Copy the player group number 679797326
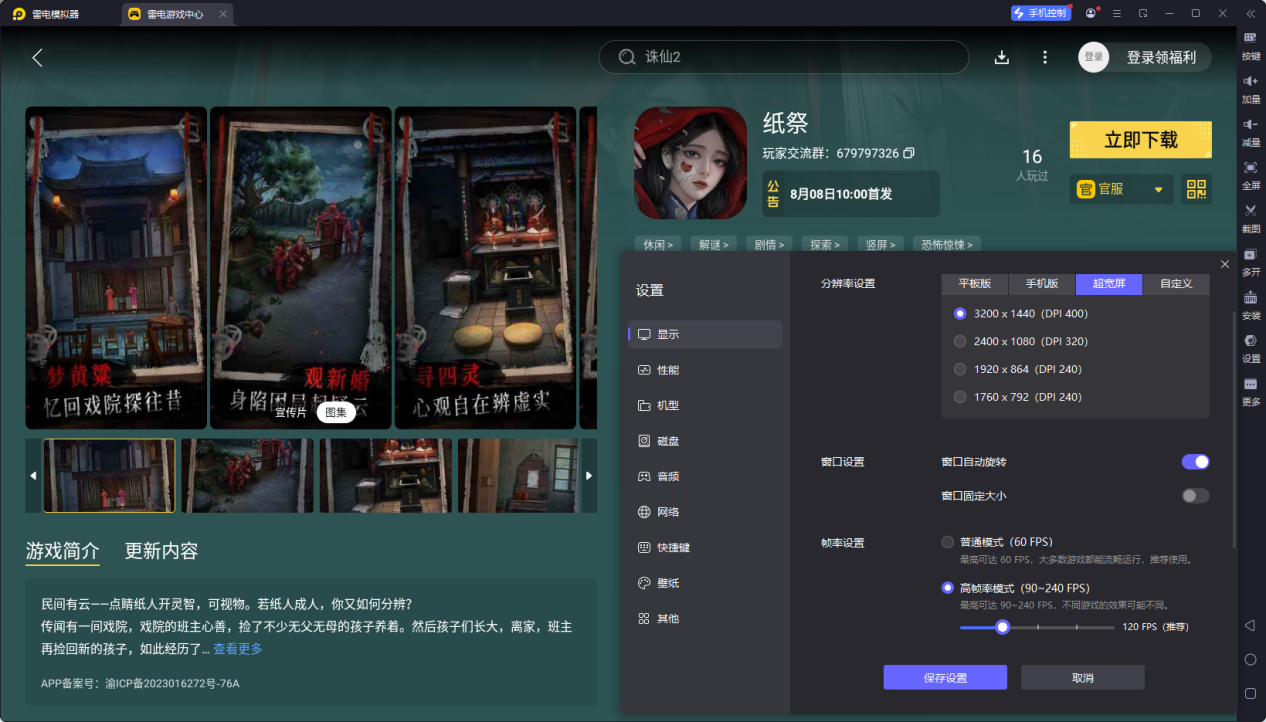Viewport: 1266px width, 722px height. click(909, 153)
